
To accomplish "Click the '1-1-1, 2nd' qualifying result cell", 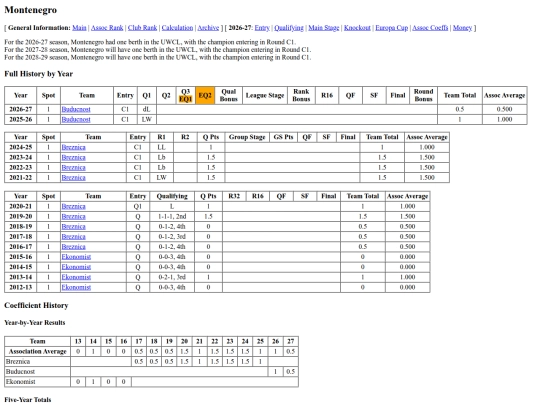I will pyautogui.click(x=172, y=217).
